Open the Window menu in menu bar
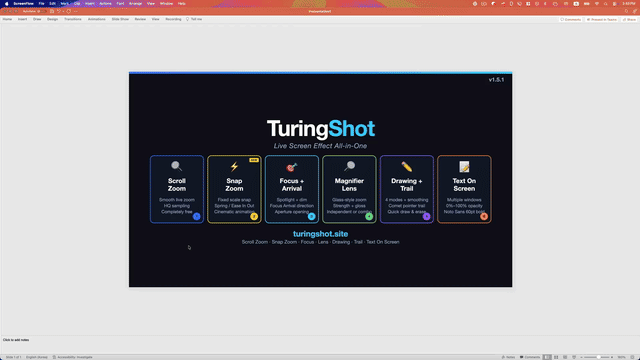 pyautogui.click(x=166, y=4)
